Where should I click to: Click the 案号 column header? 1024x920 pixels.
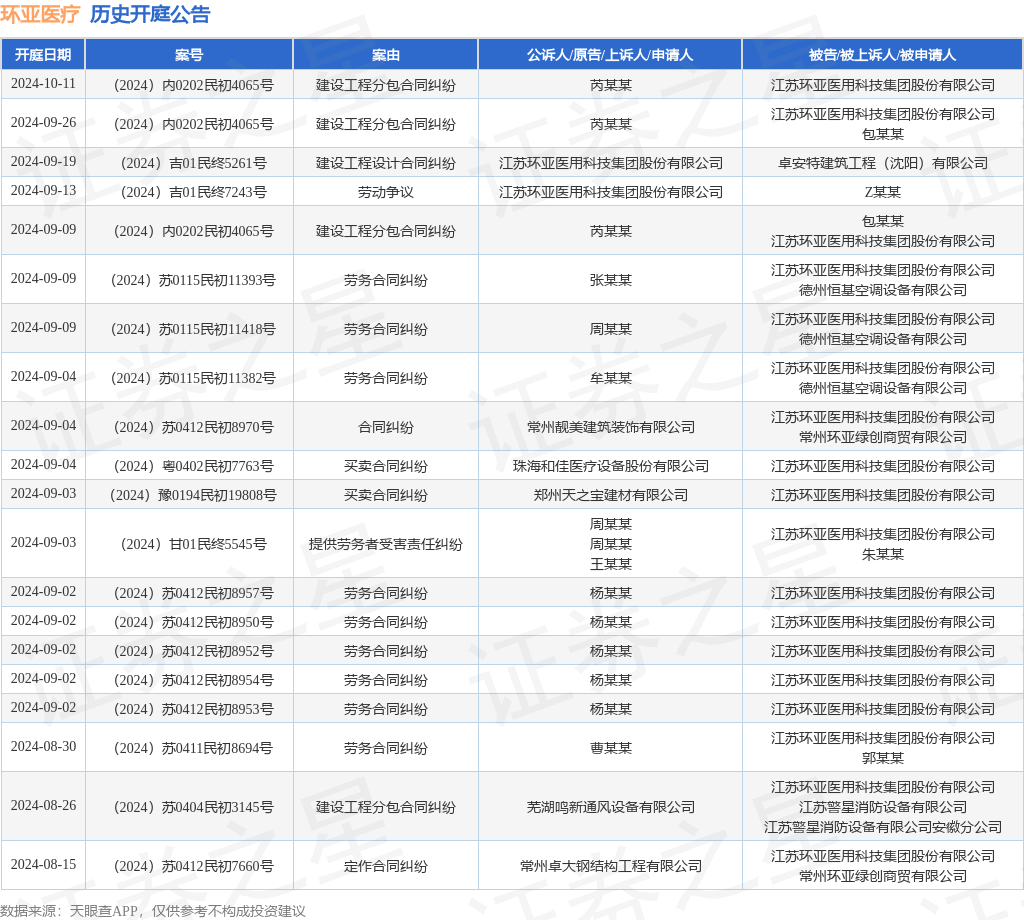(189, 55)
